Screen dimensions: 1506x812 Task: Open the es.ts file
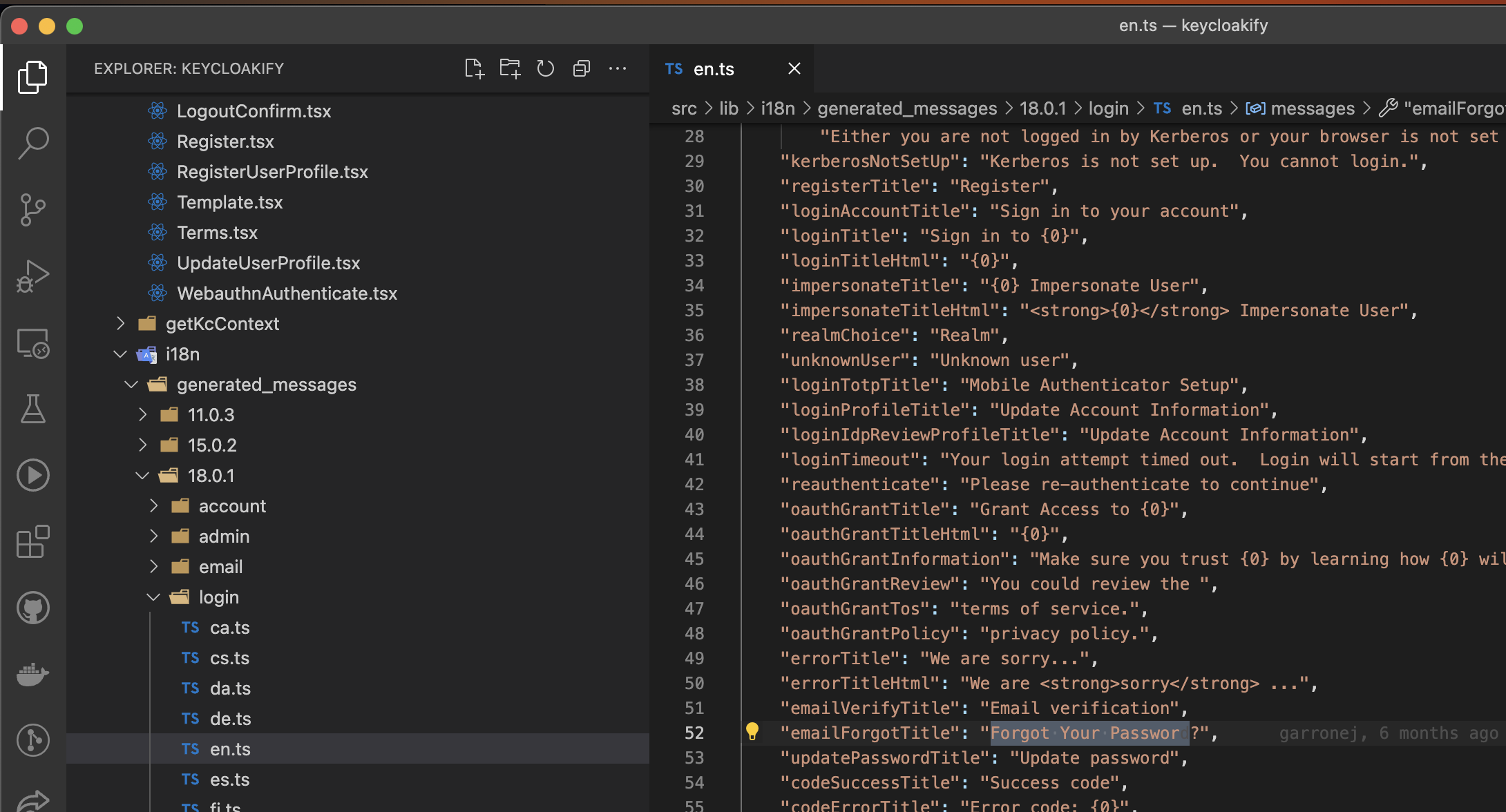(x=229, y=779)
